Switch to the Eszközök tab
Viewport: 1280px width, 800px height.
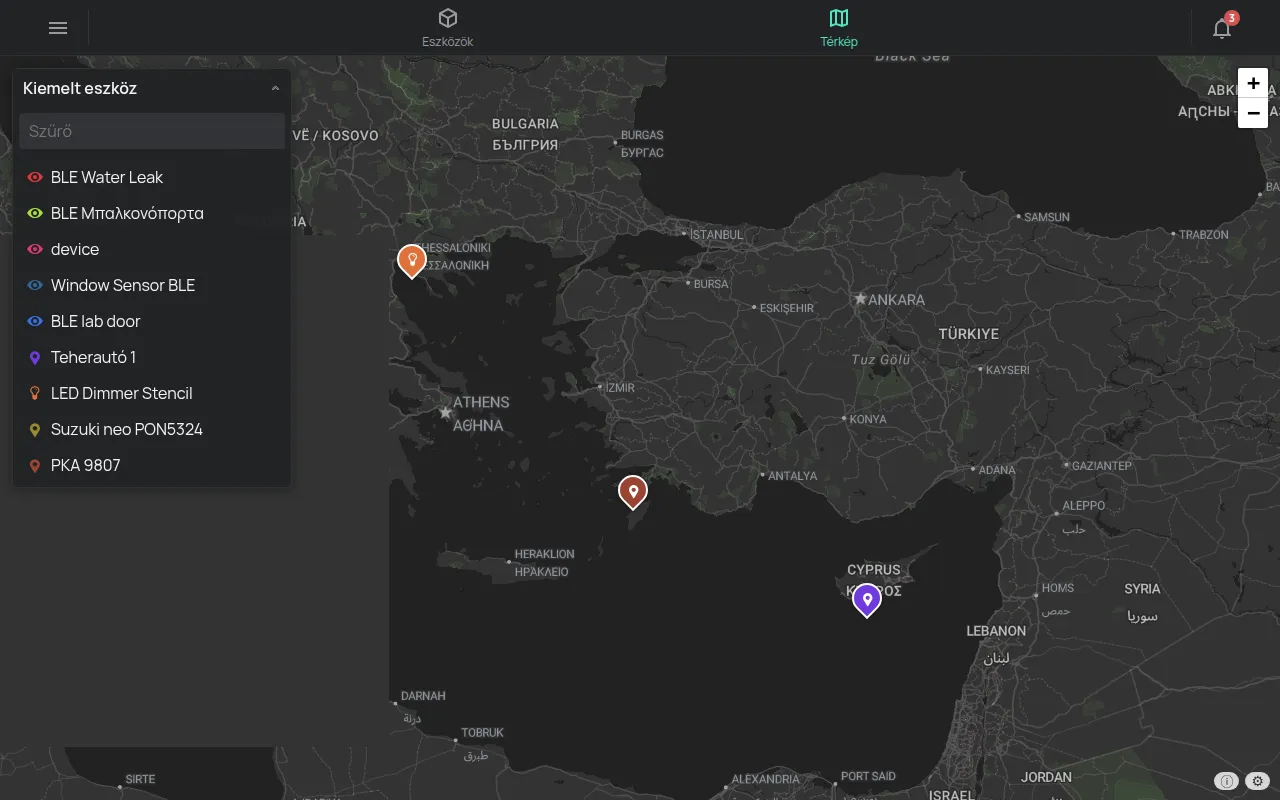tap(447, 28)
